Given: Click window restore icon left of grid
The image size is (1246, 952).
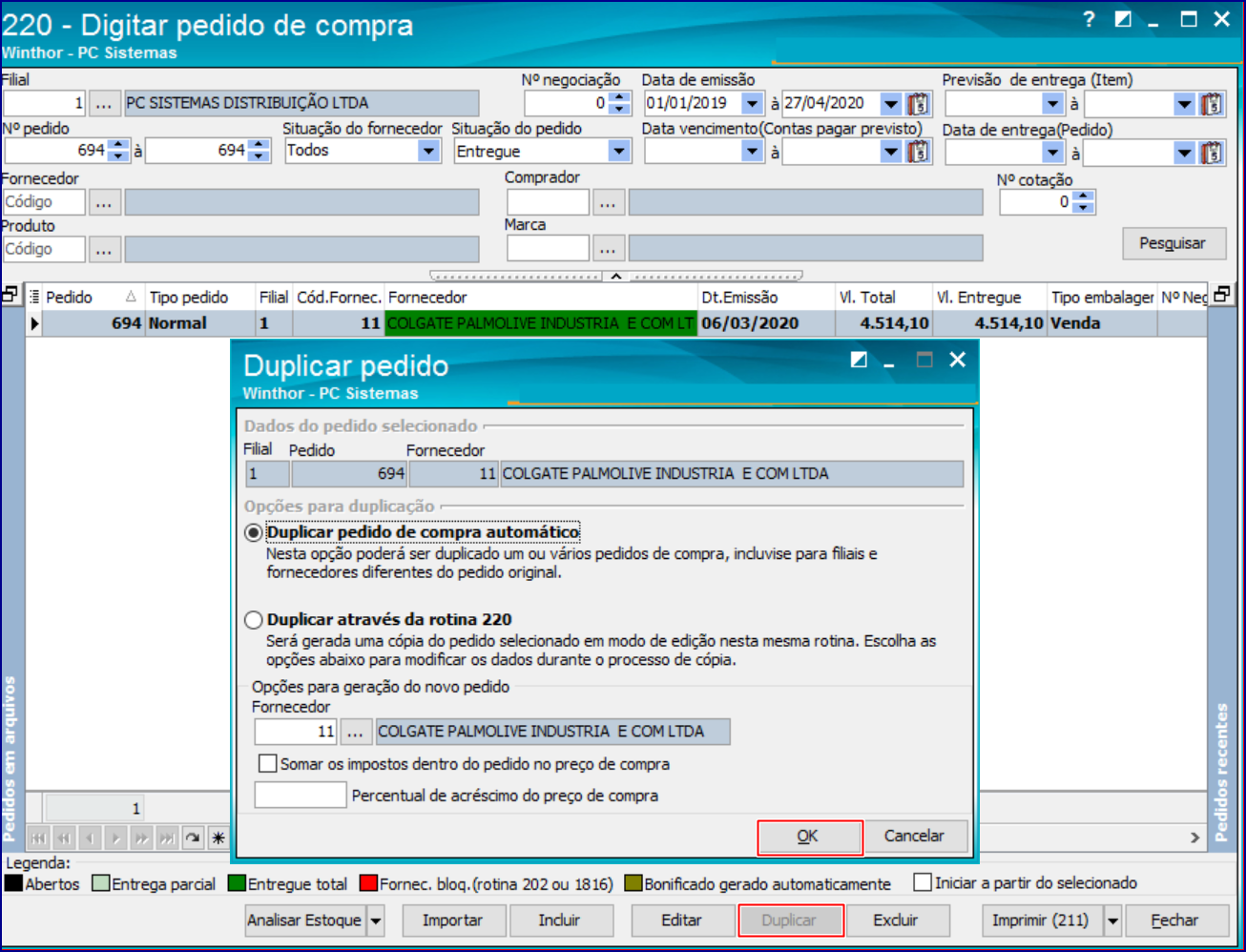Looking at the screenshot, I should point(10,295).
